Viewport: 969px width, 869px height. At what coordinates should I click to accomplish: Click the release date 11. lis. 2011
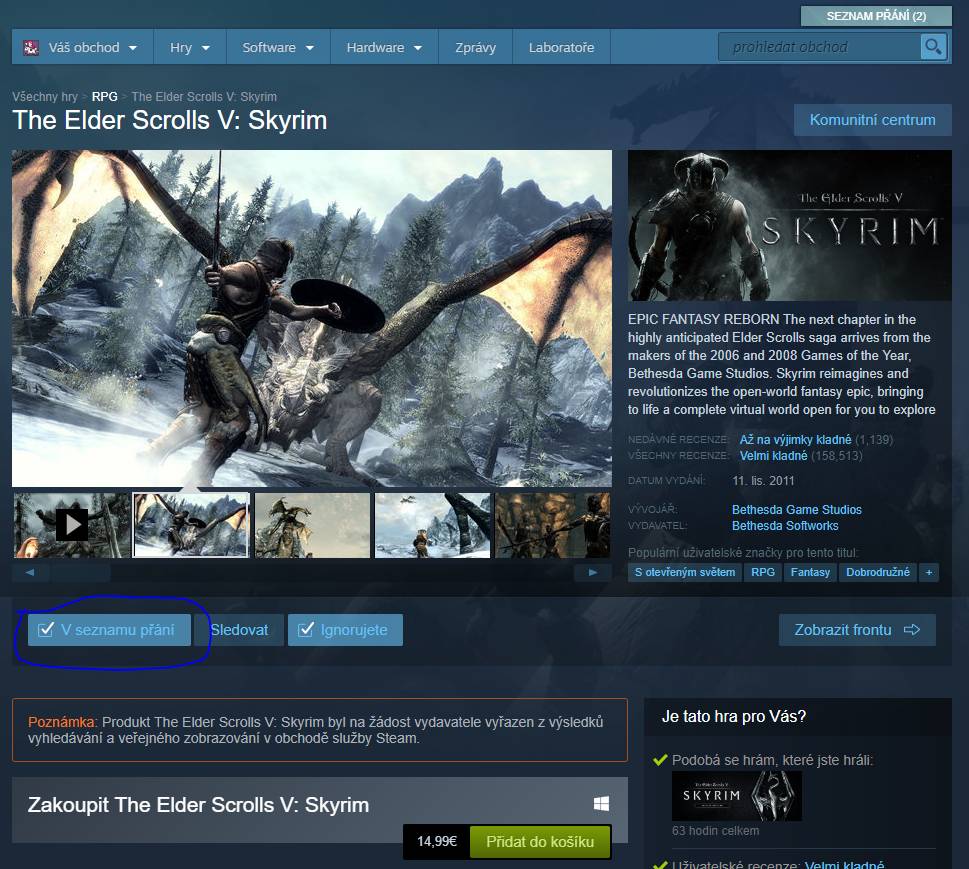(x=763, y=481)
